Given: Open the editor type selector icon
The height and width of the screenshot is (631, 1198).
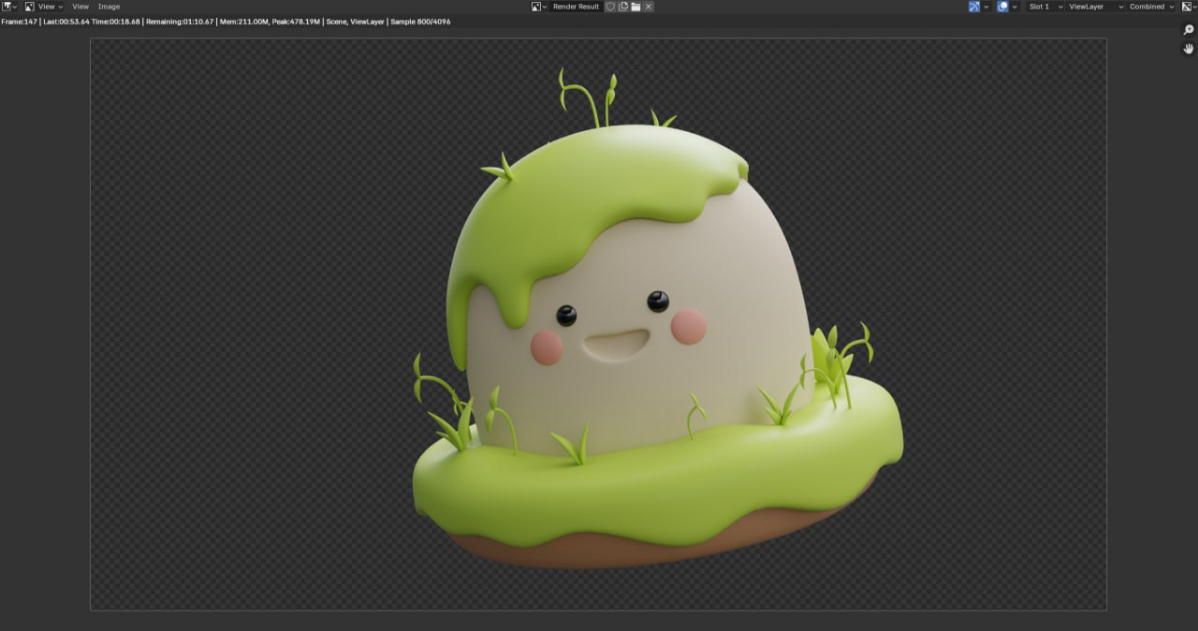Looking at the screenshot, I should pyautogui.click(x=8, y=6).
